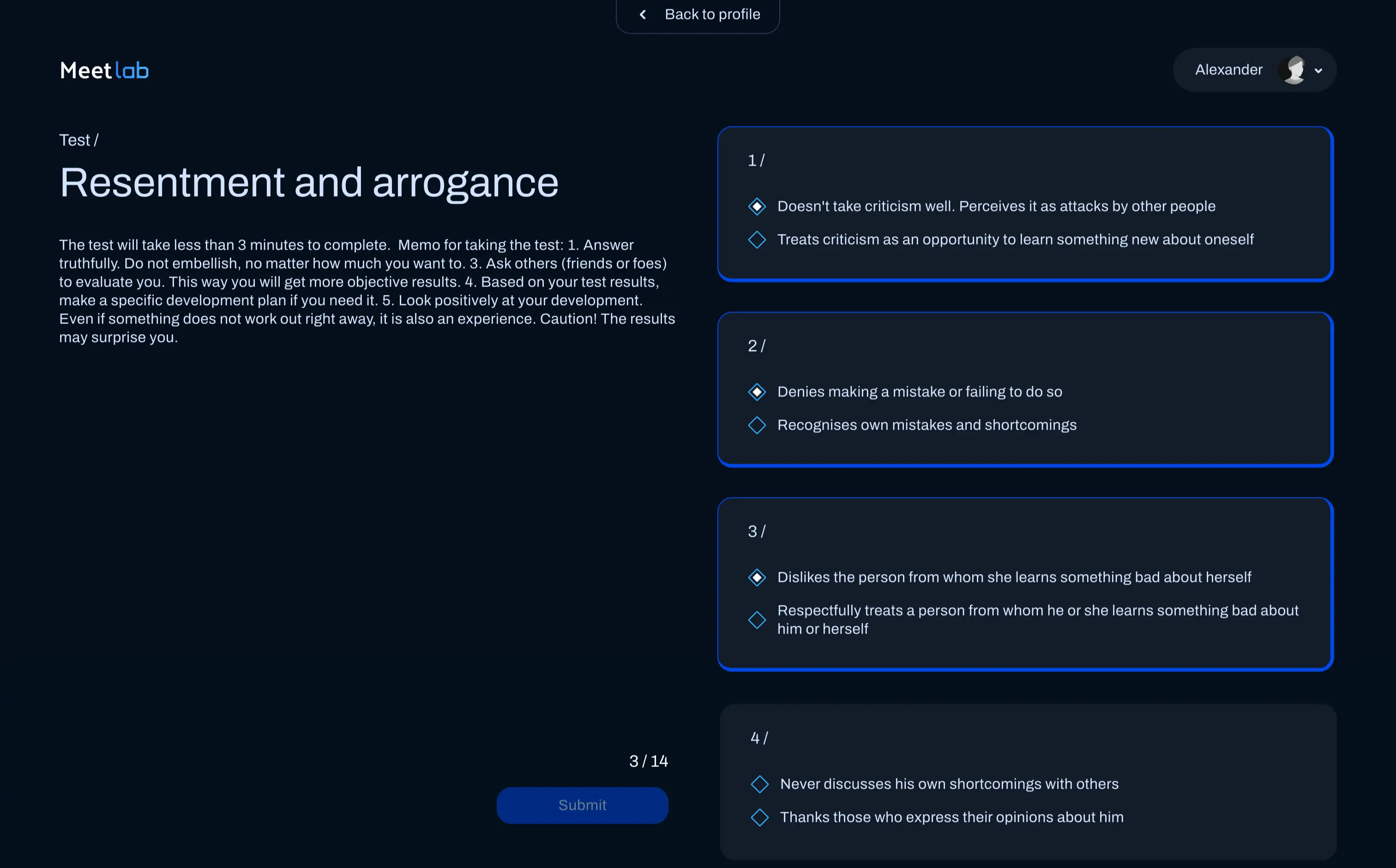
Task: Click the "Test /" breadcrumb label
Action: coord(78,140)
